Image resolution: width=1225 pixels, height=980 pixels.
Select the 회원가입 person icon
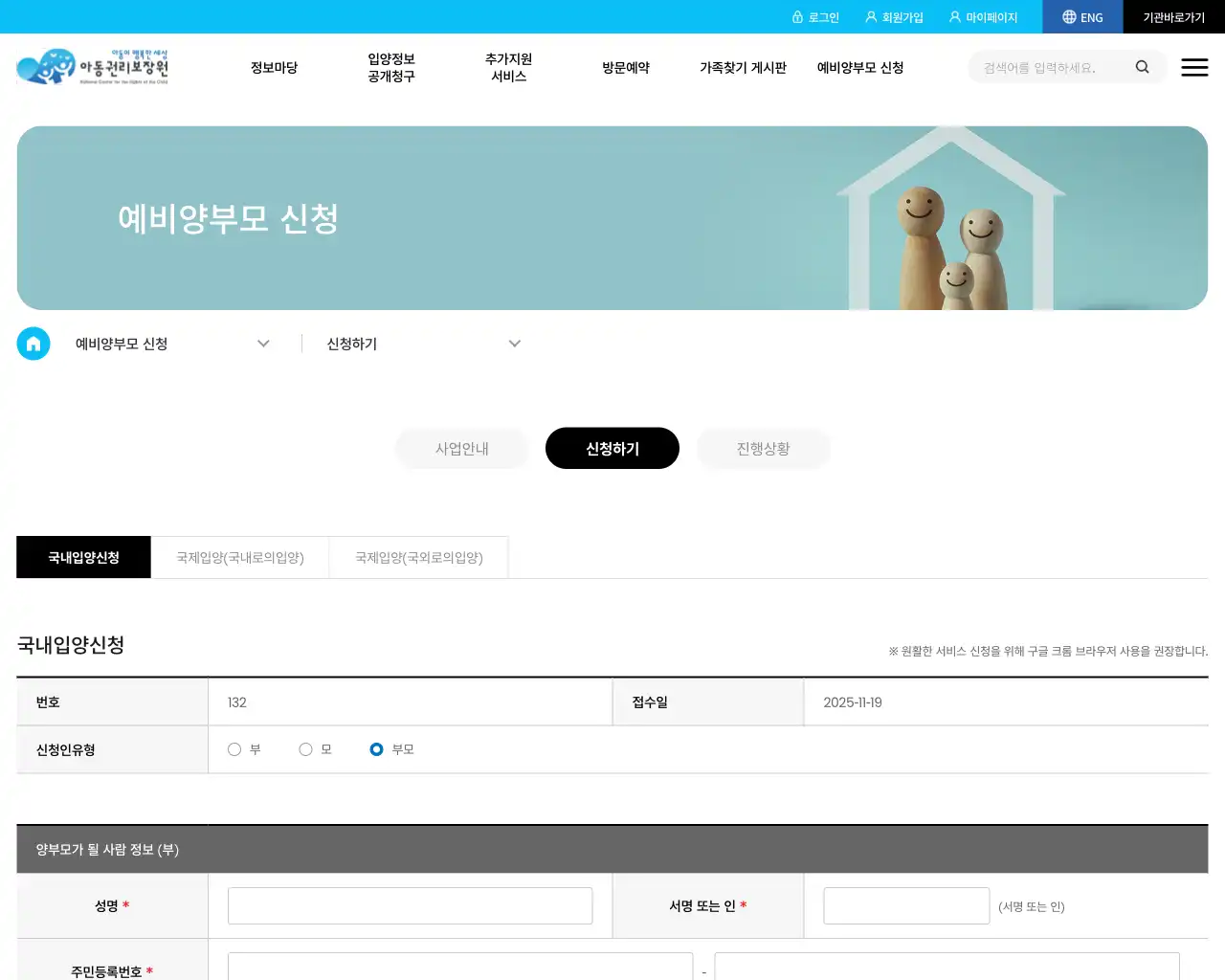coord(869,16)
